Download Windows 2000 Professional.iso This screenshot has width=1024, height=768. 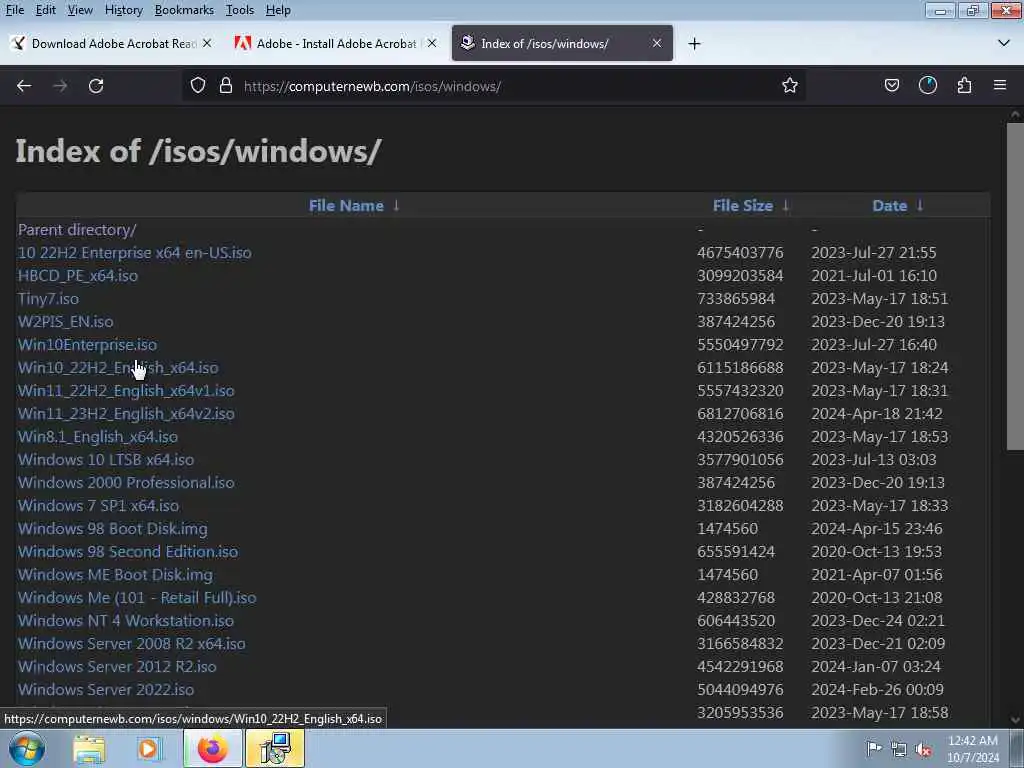coord(126,483)
